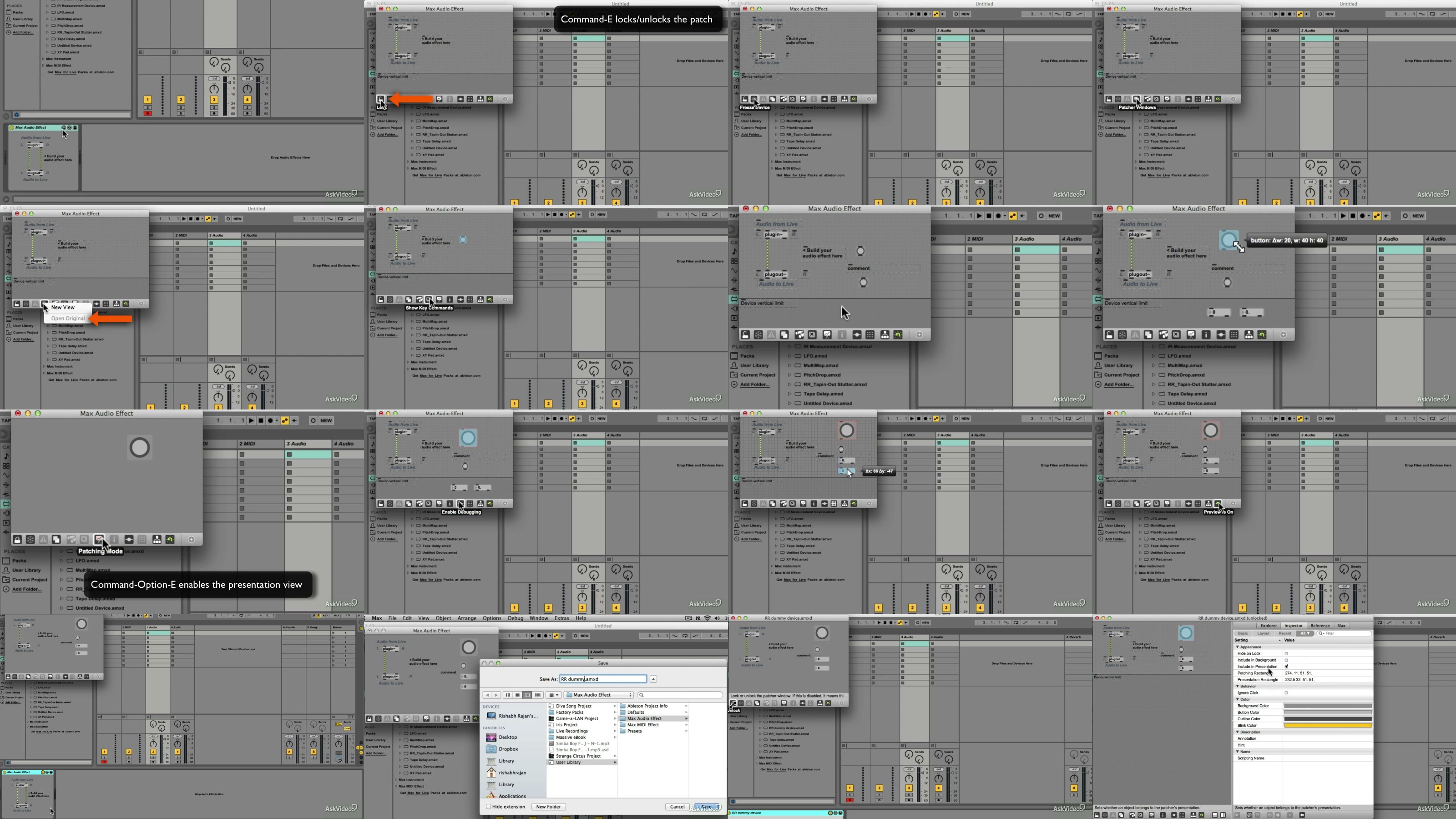Open the arrange-by dropdown in Save dialog toolbar
The width and height of the screenshot is (1456, 819).
coord(553,695)
